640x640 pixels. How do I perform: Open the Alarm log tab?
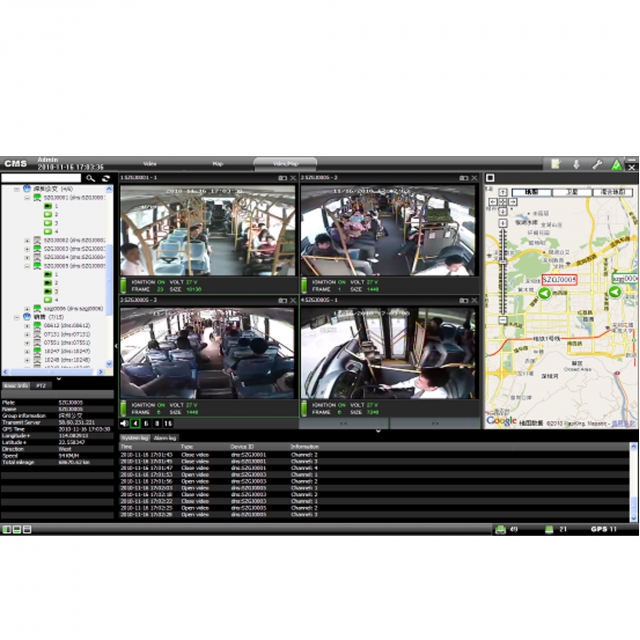[x=165, y=437]
